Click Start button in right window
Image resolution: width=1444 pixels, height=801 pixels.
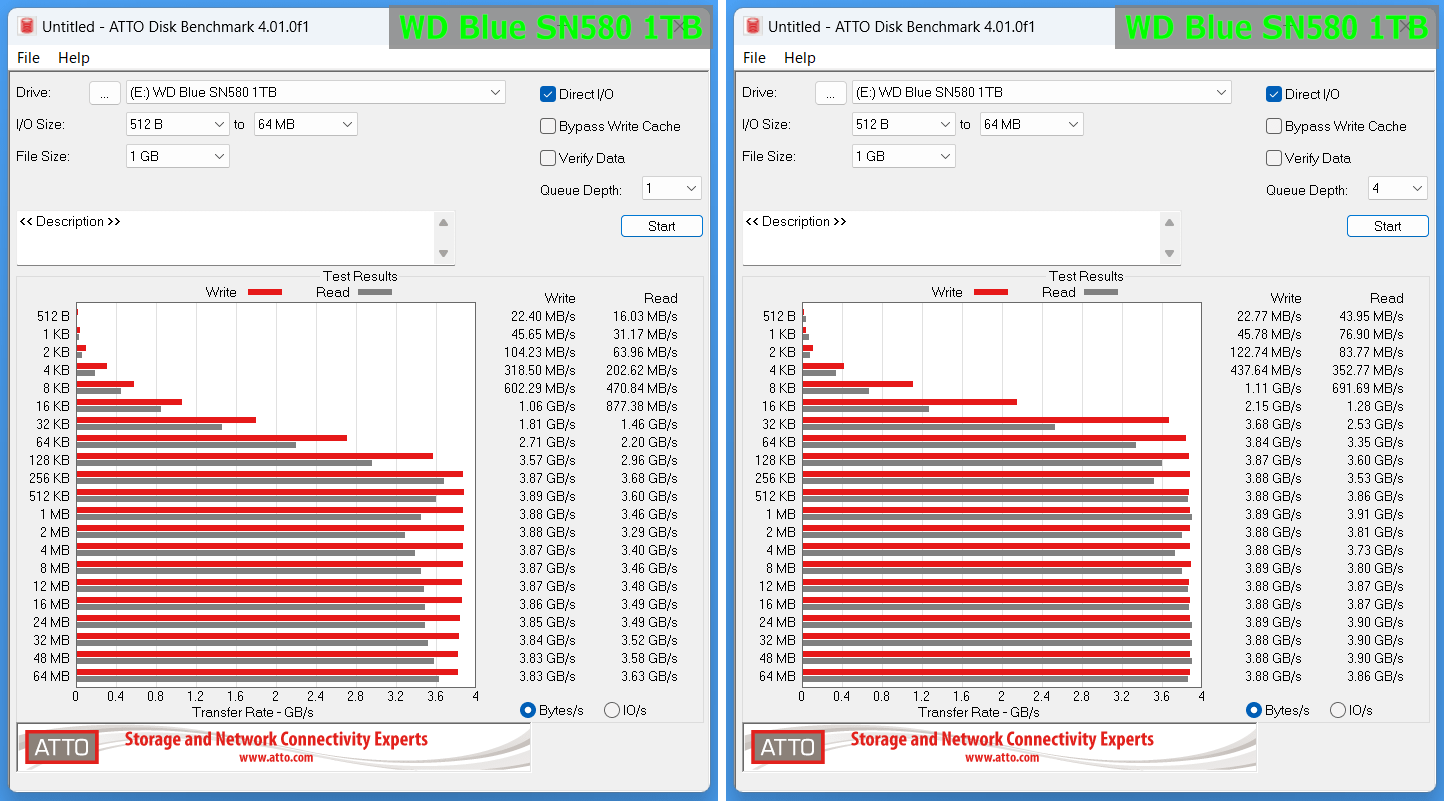(1388, 226)
